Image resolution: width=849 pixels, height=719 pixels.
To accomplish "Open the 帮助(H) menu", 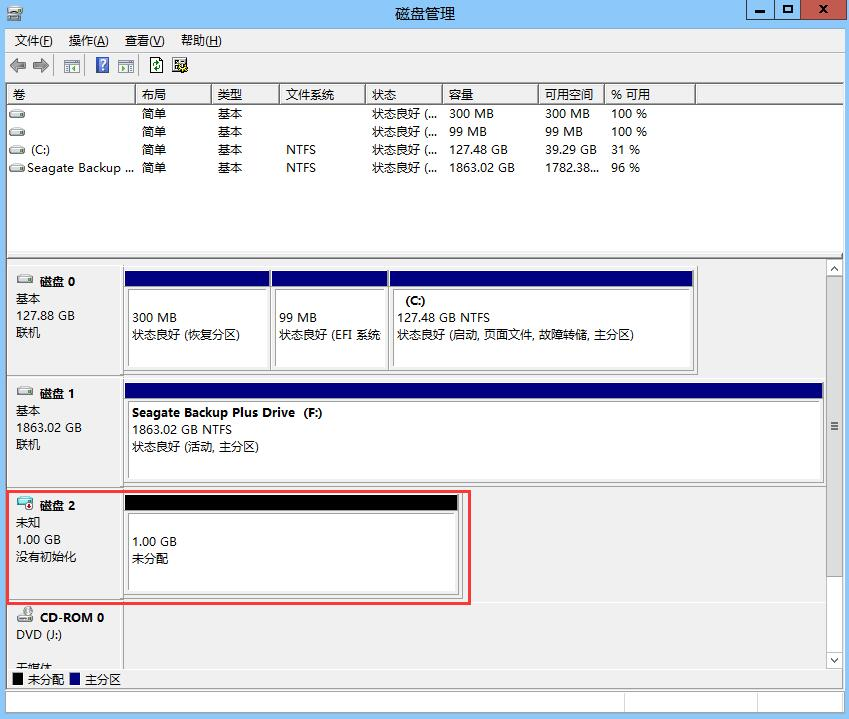I will [x=200, y=41].
